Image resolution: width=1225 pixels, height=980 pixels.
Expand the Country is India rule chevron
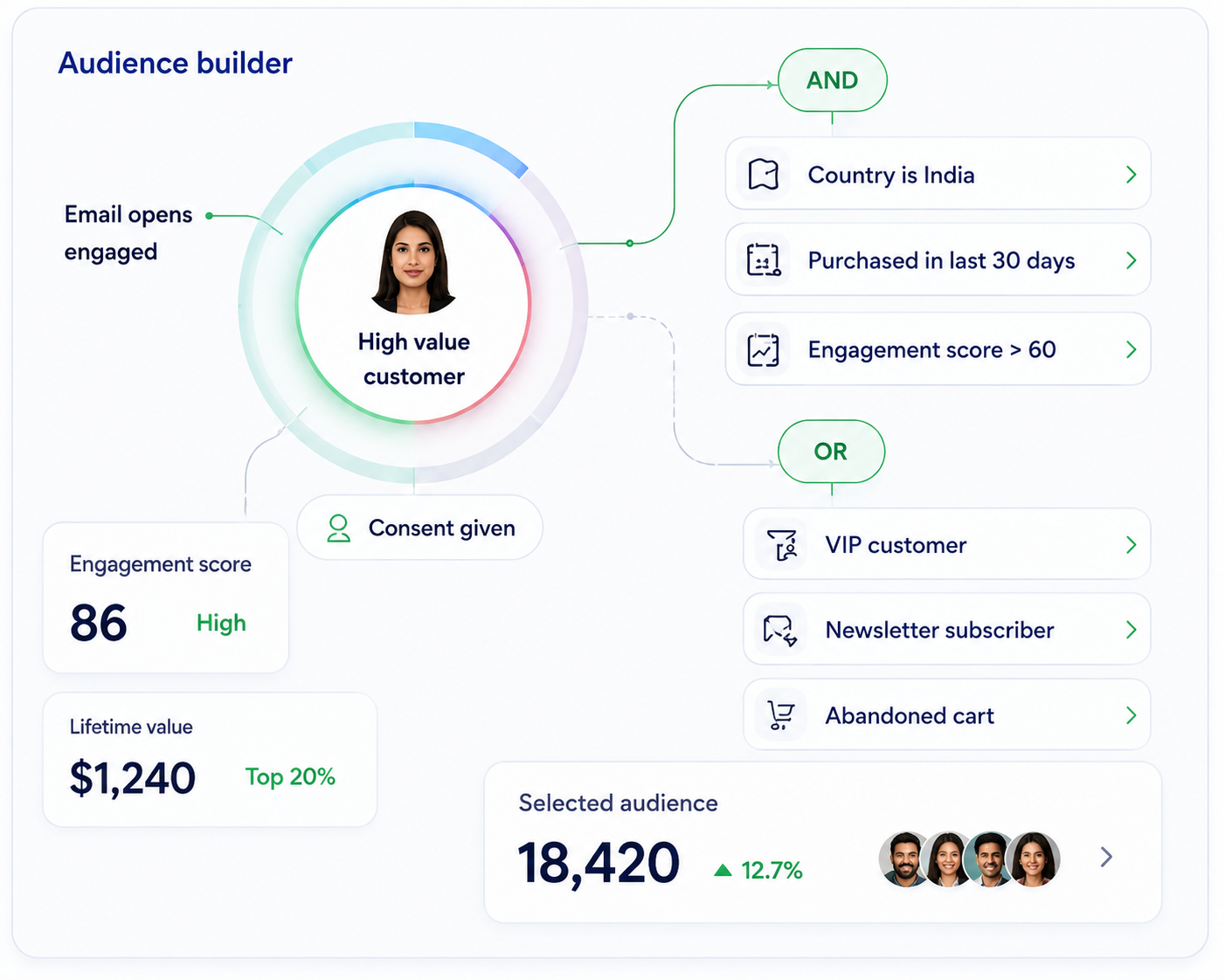(1131, 175)
